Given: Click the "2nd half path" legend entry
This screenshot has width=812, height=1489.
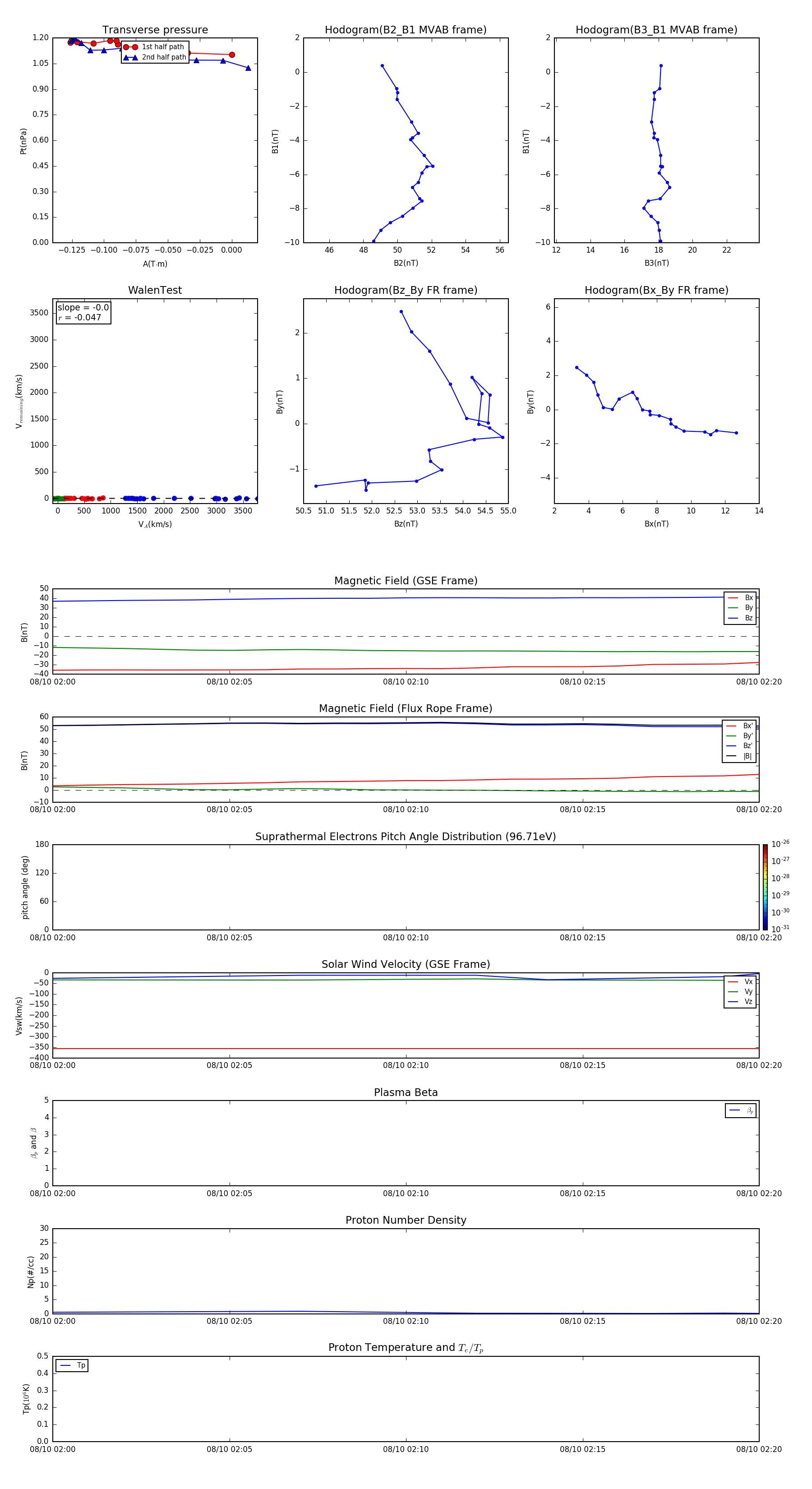Looking at the screenshot, I should pyautogui.click(x=155, y=57).
